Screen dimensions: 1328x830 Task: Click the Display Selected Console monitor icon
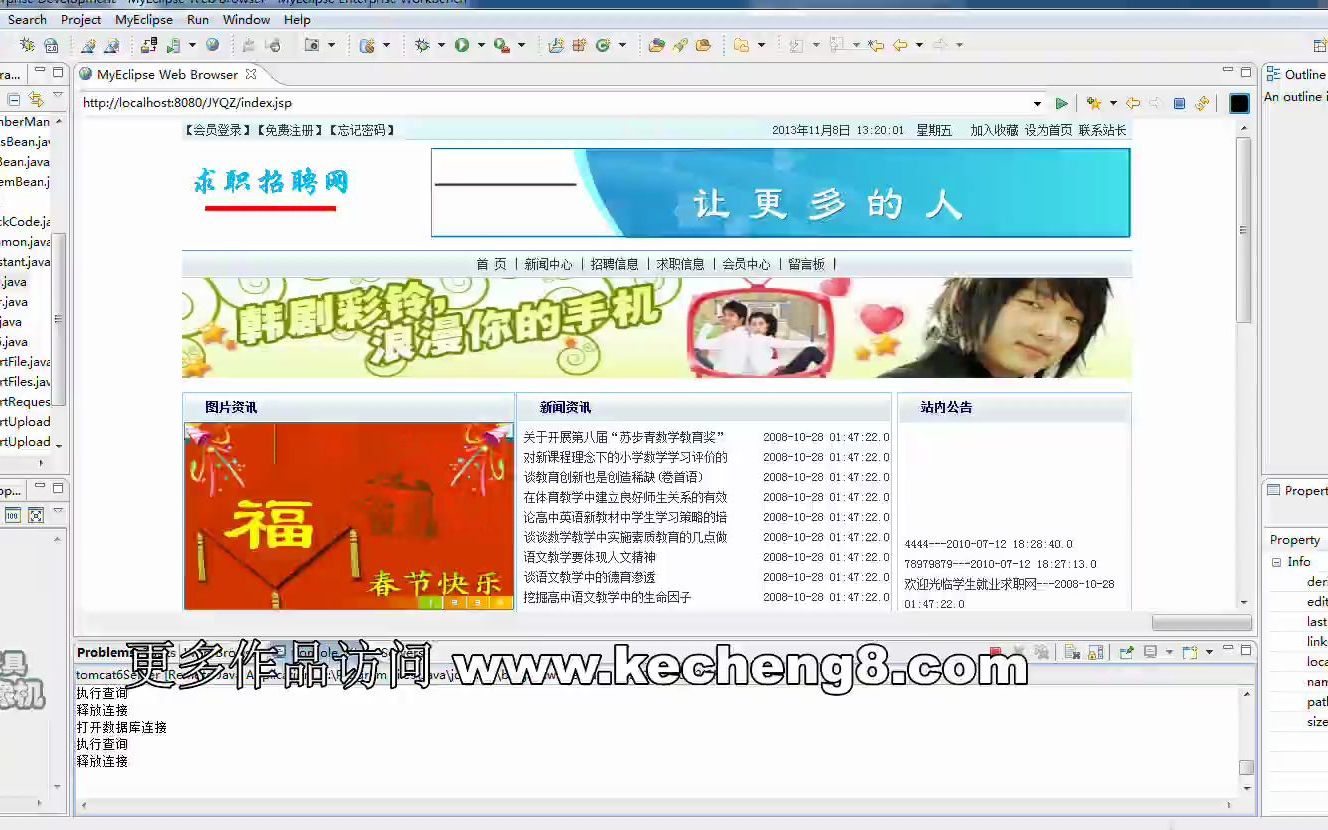pos(1150,653)
